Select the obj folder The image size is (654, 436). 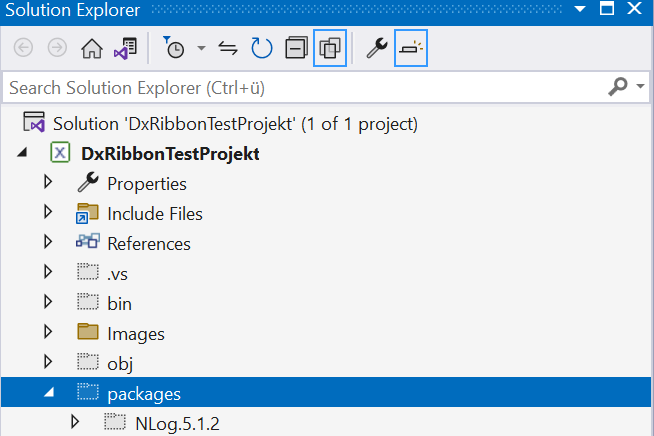[x=120, y=364]
